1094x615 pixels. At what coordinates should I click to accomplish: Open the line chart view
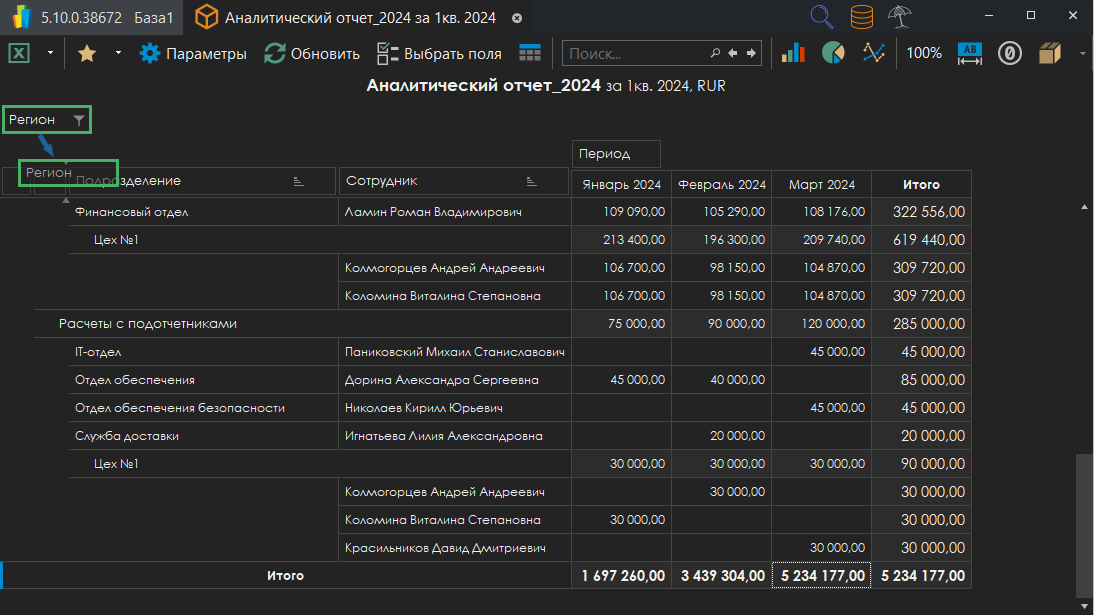(874, 54)
